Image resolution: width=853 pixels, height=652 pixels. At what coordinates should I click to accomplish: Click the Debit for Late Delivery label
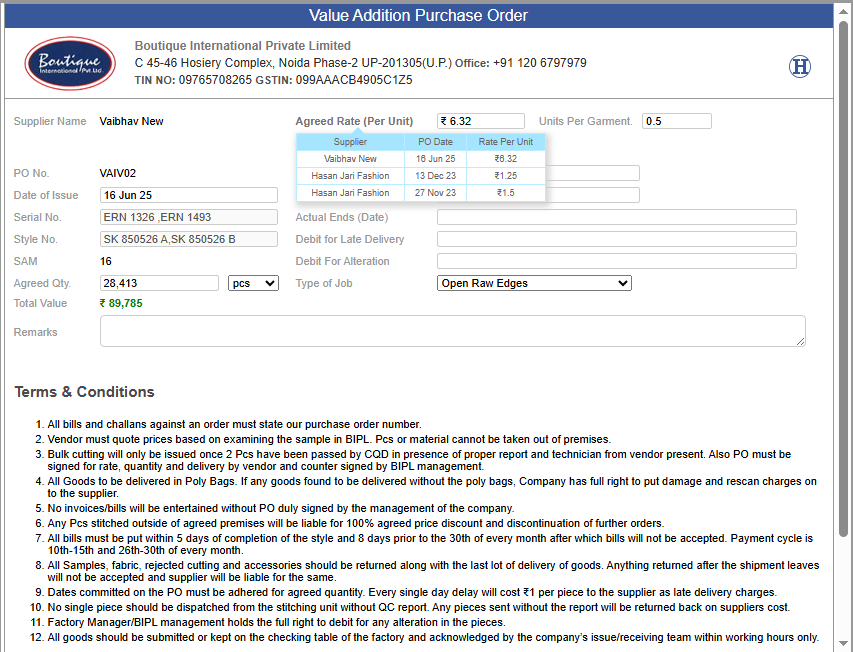click(350, 239)
